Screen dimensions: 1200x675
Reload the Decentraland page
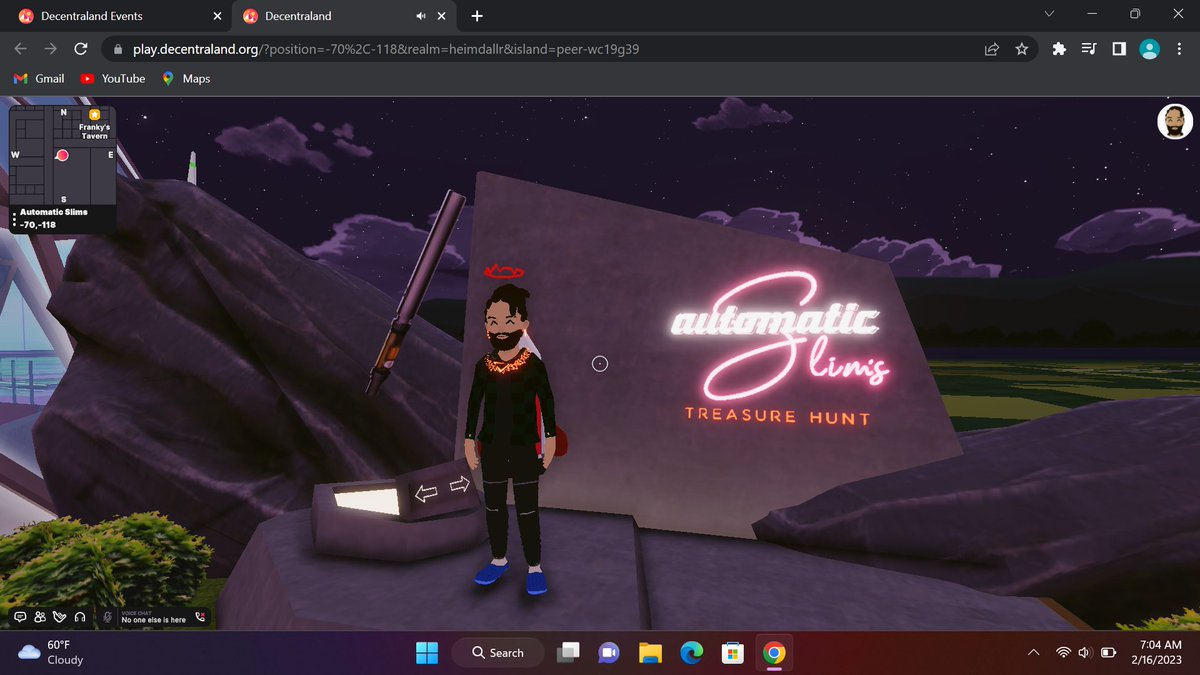pos(82,48)
